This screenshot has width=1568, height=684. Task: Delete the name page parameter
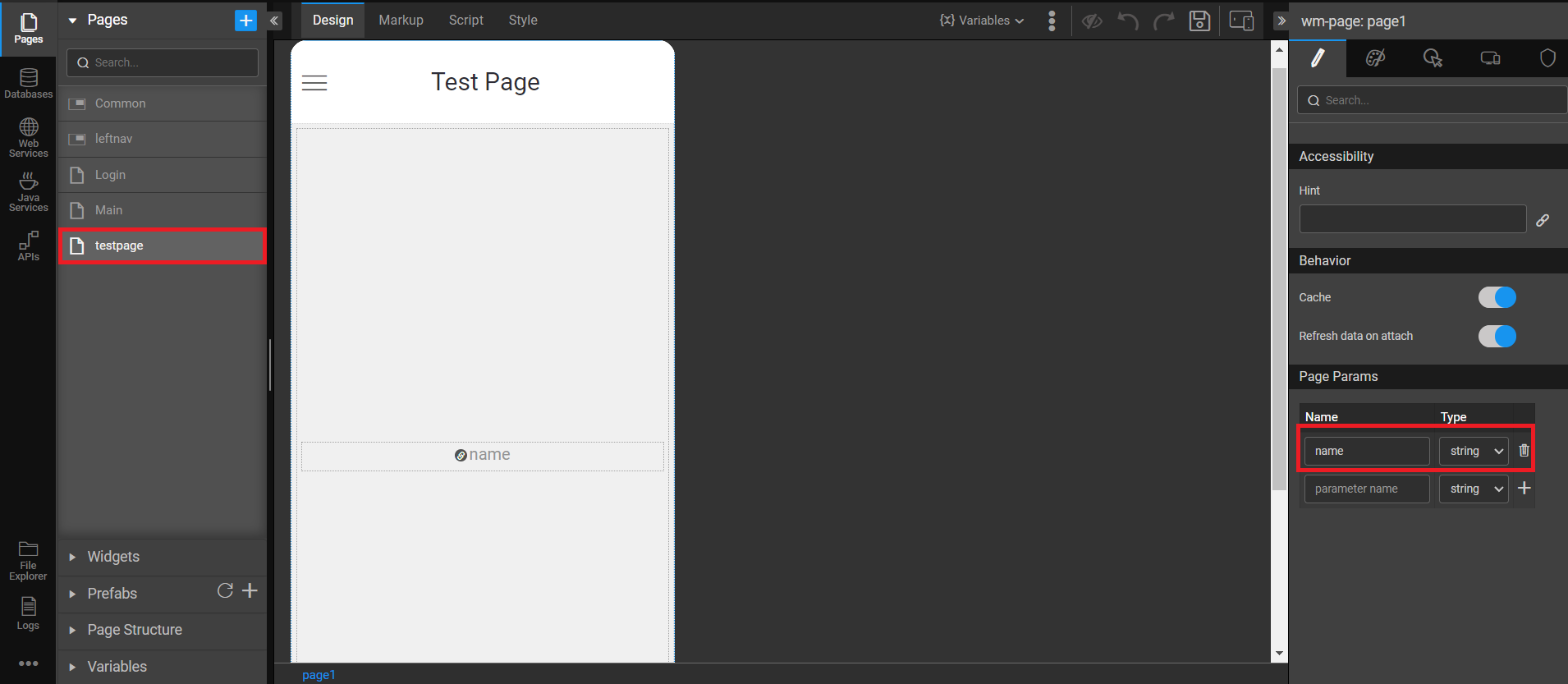coord(1524,451)
